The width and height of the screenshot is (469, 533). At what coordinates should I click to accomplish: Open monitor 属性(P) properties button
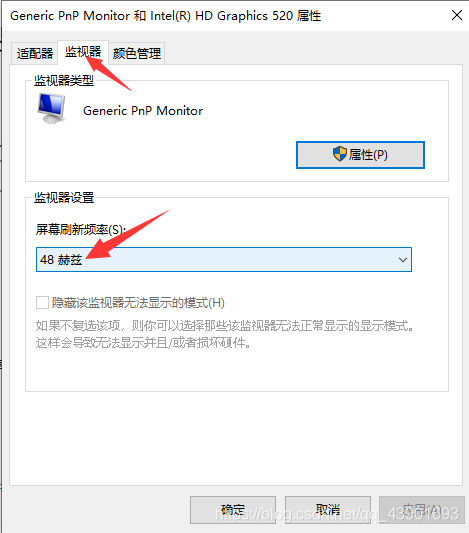tap(360, 155)
